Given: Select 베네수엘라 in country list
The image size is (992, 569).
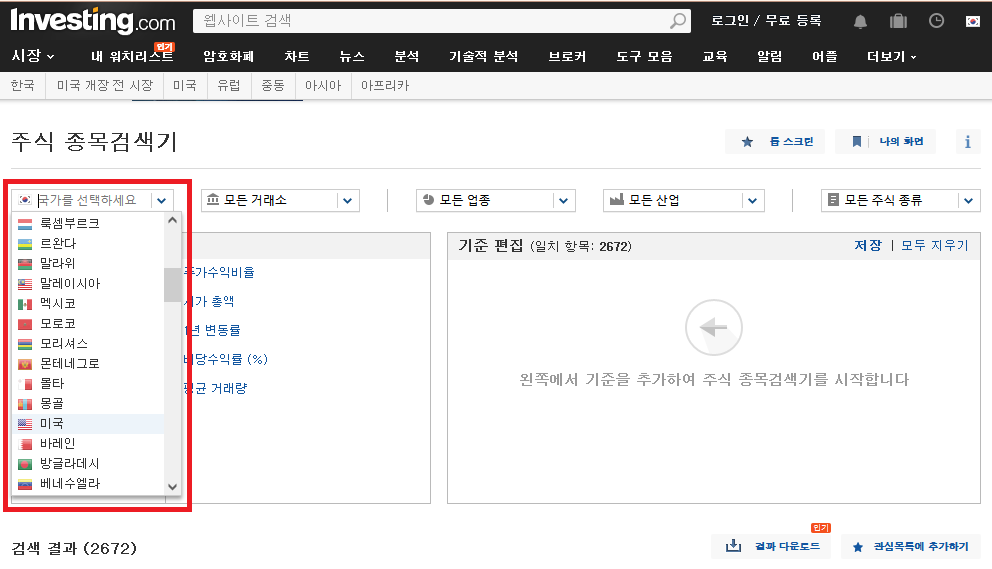Looking at the screenshot, I should click(89, 484).
